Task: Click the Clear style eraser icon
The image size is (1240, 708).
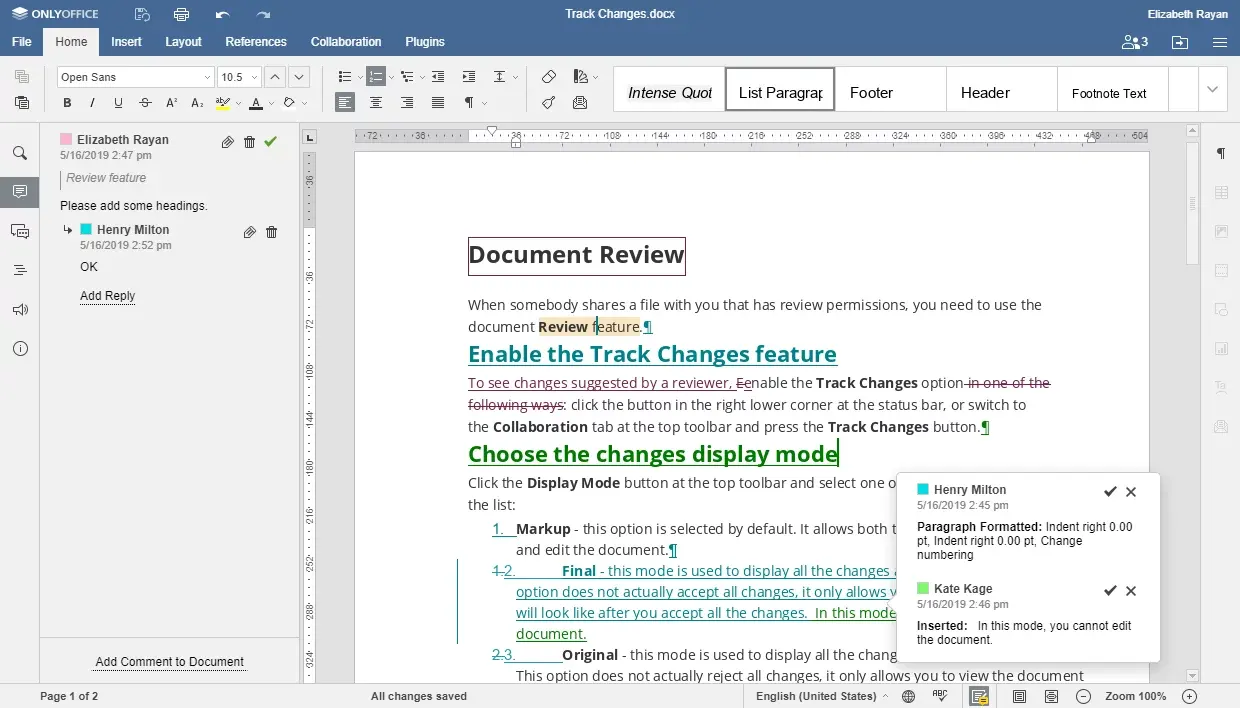Action: click(x=548, y=77)
